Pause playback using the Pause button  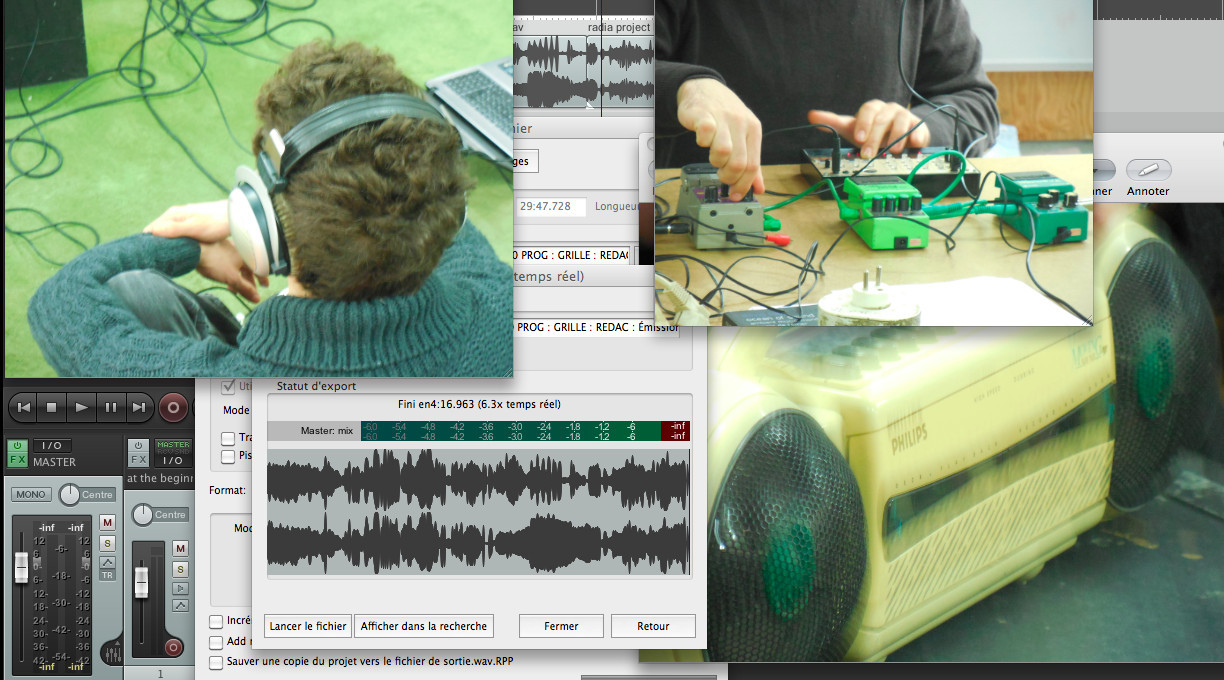(111, 408)
